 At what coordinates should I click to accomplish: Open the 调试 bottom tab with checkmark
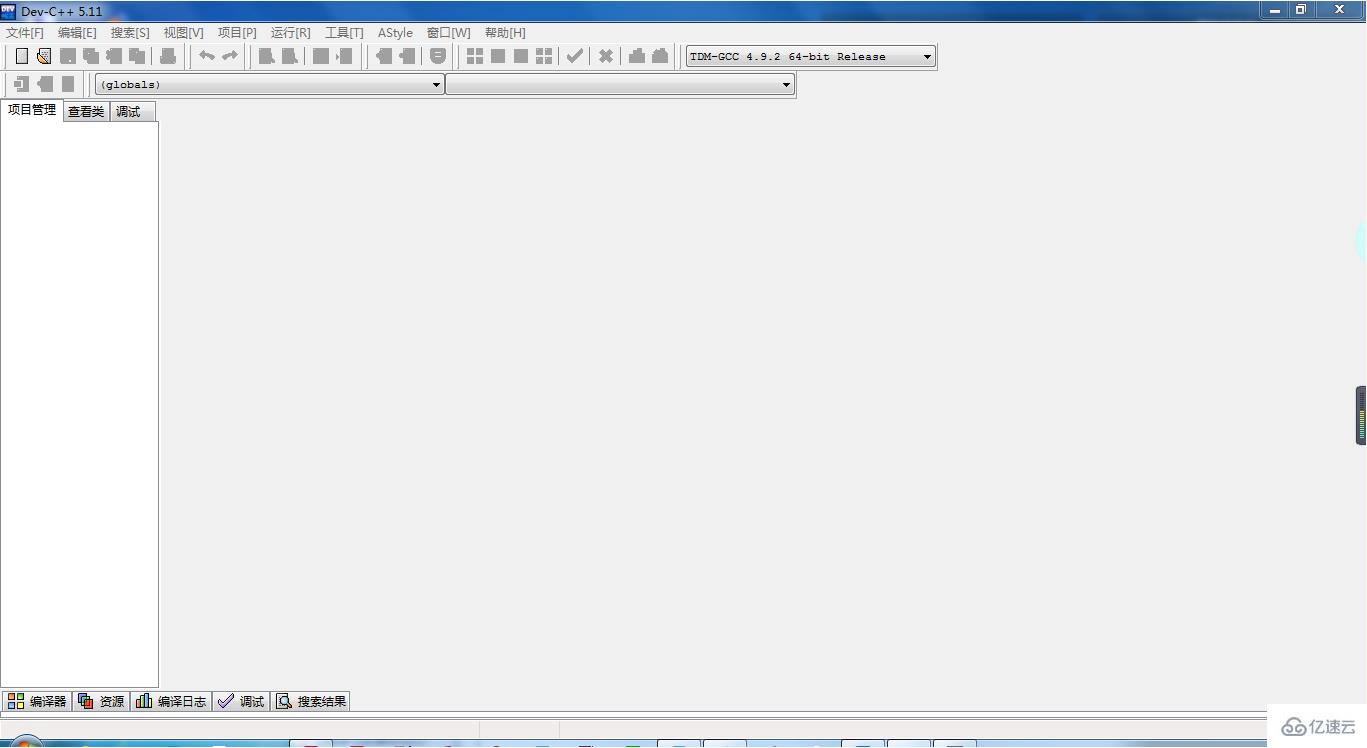[x=241, y=701]
